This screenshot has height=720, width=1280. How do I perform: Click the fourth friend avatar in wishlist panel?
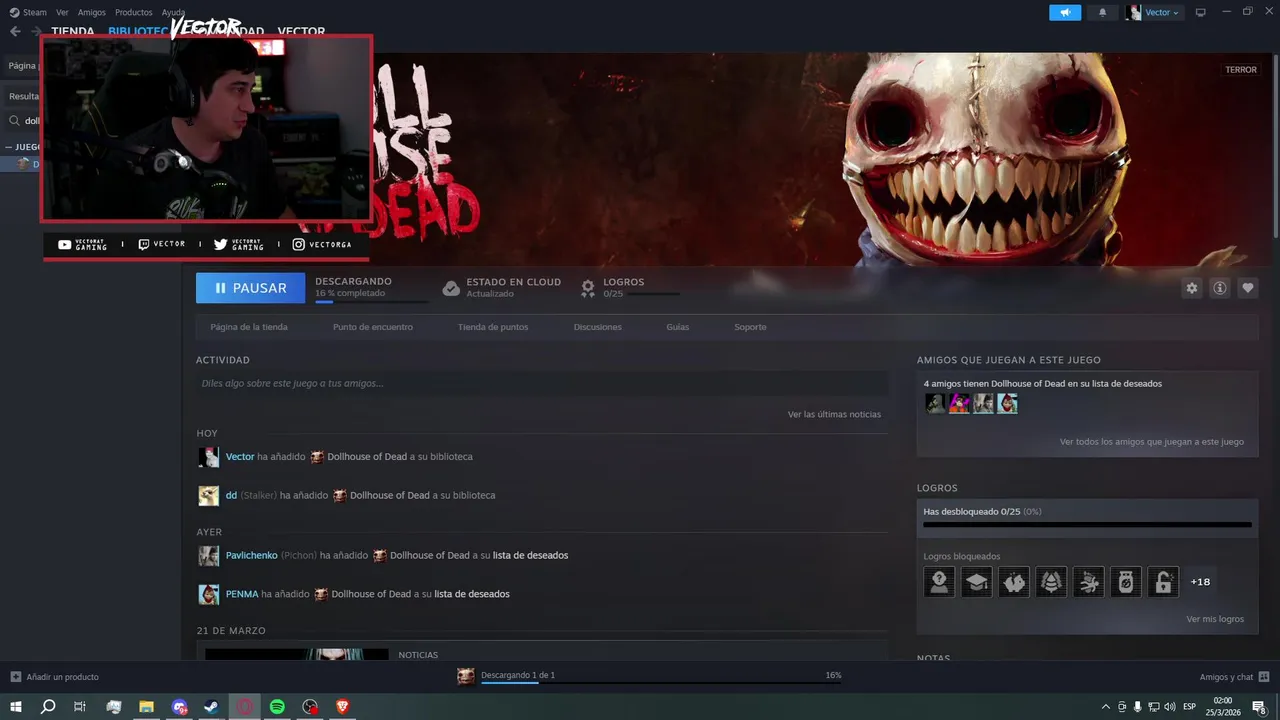(1007, 403)
